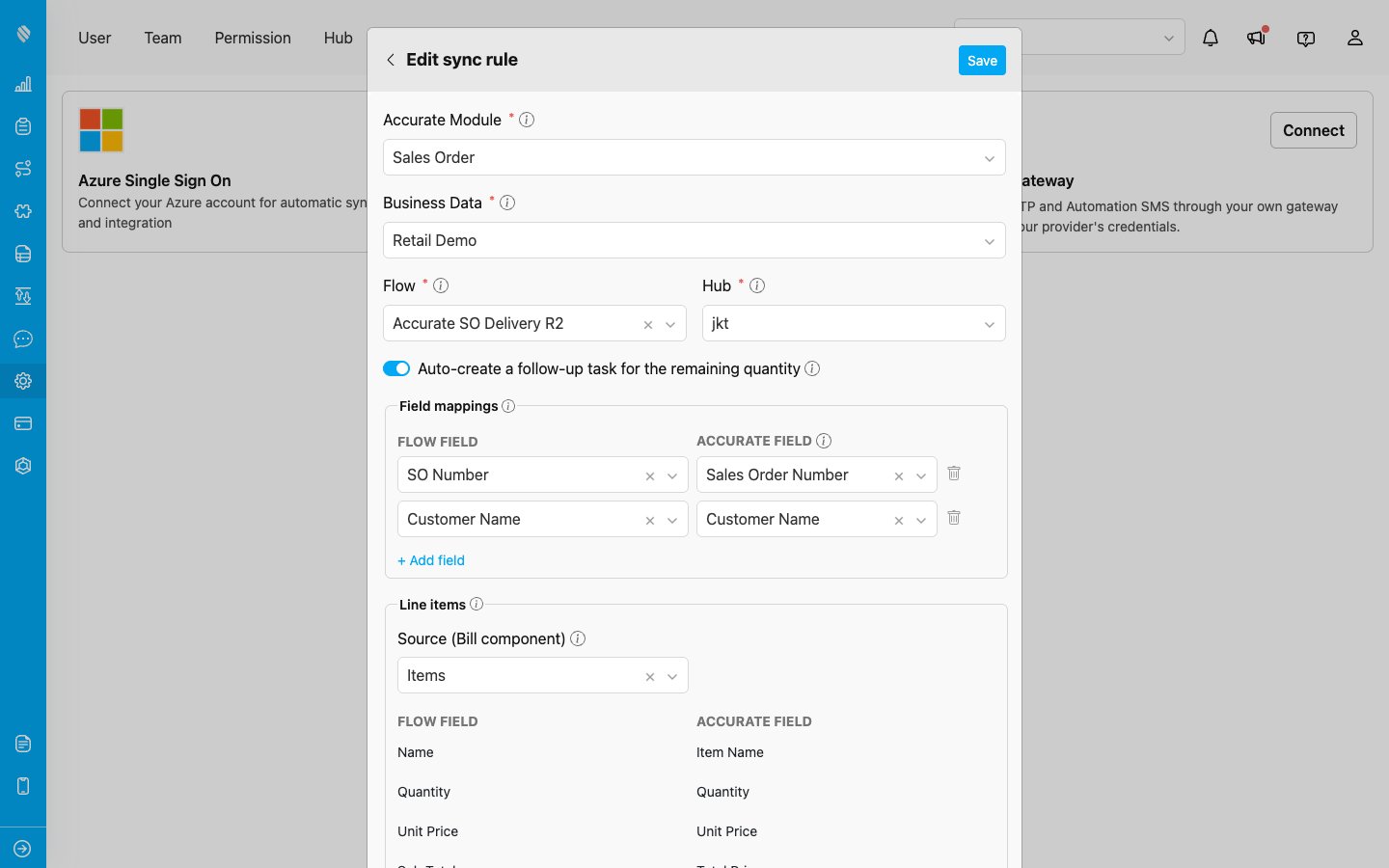Switch to the Team tab

[x=163, y=38]
